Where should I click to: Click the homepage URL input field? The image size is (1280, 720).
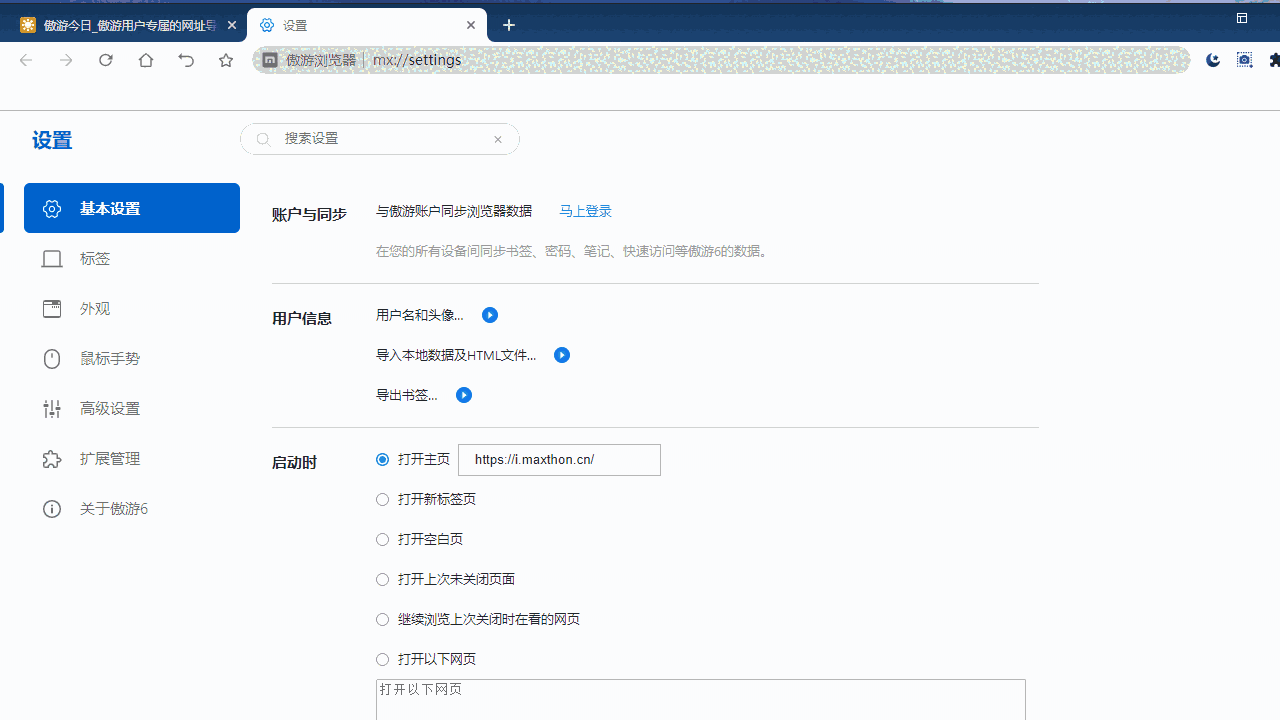559,459
